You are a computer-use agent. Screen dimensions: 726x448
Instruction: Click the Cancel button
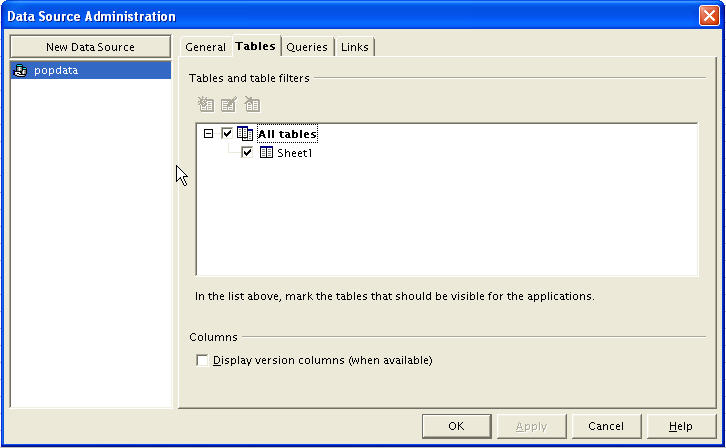606,426
